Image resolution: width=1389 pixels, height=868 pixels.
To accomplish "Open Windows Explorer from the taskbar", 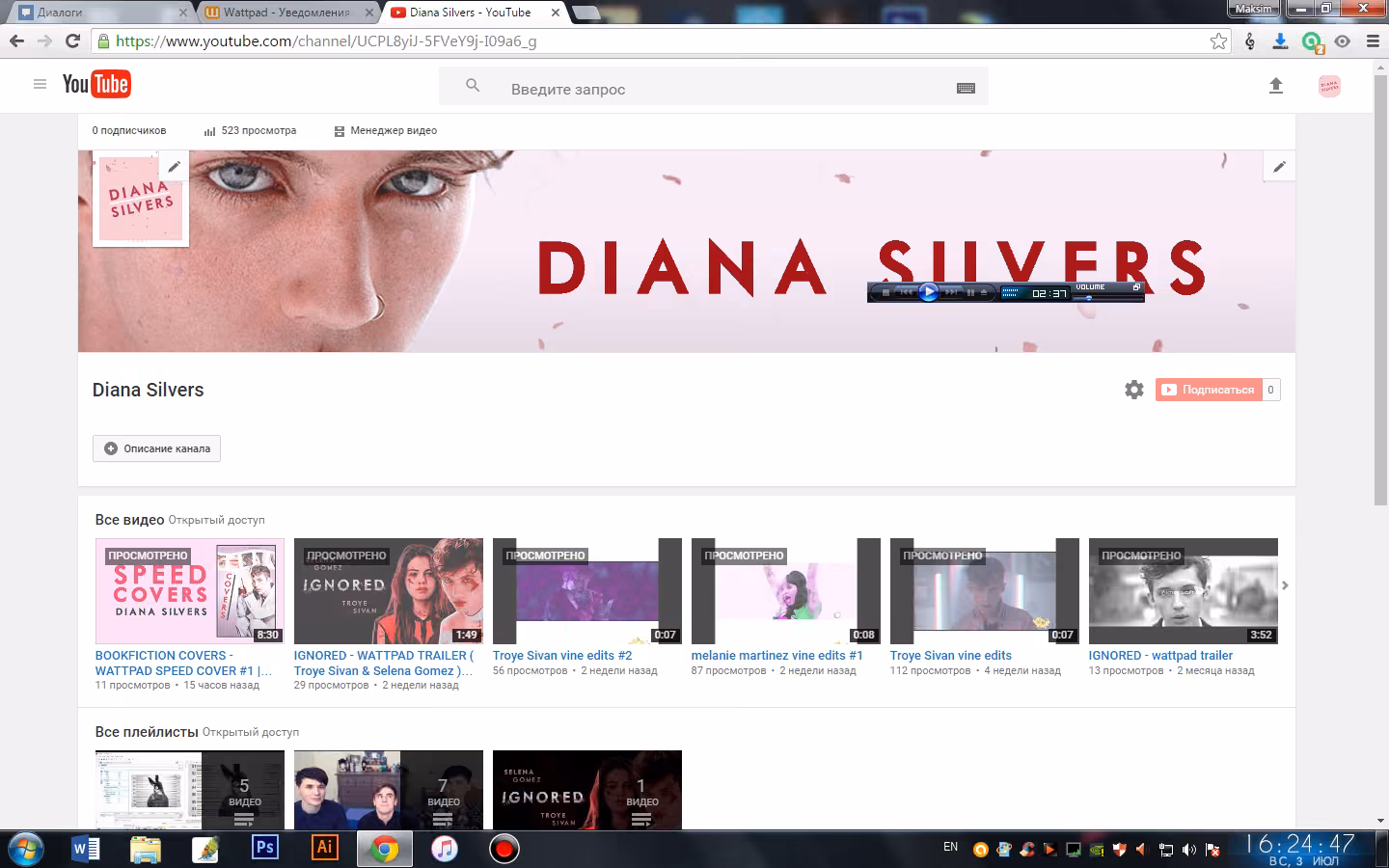I will (x=146, y=849).
